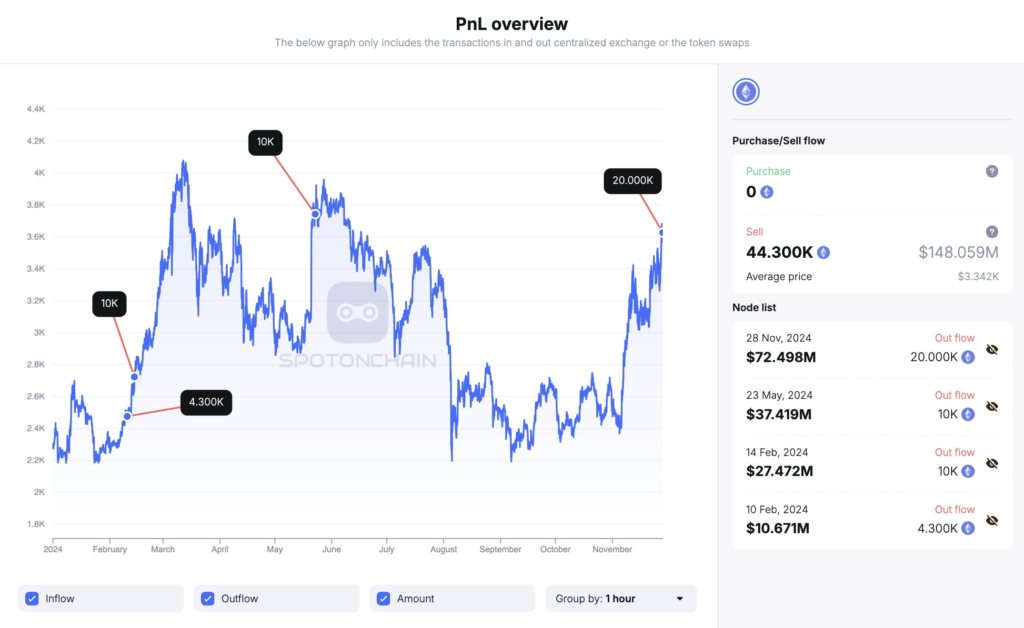Click the Ethereum icon in 10 Feb node

tap(967, 528)
